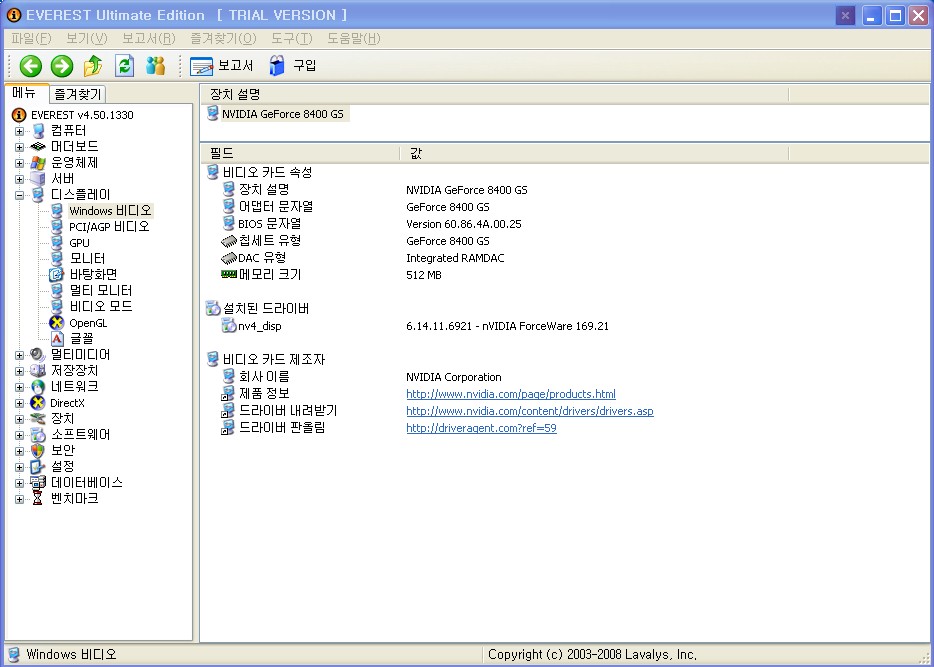Open the nvidia.com drivers.asp download link
Image resolution: width=934 pixels, height=667 pixels.
530,412
